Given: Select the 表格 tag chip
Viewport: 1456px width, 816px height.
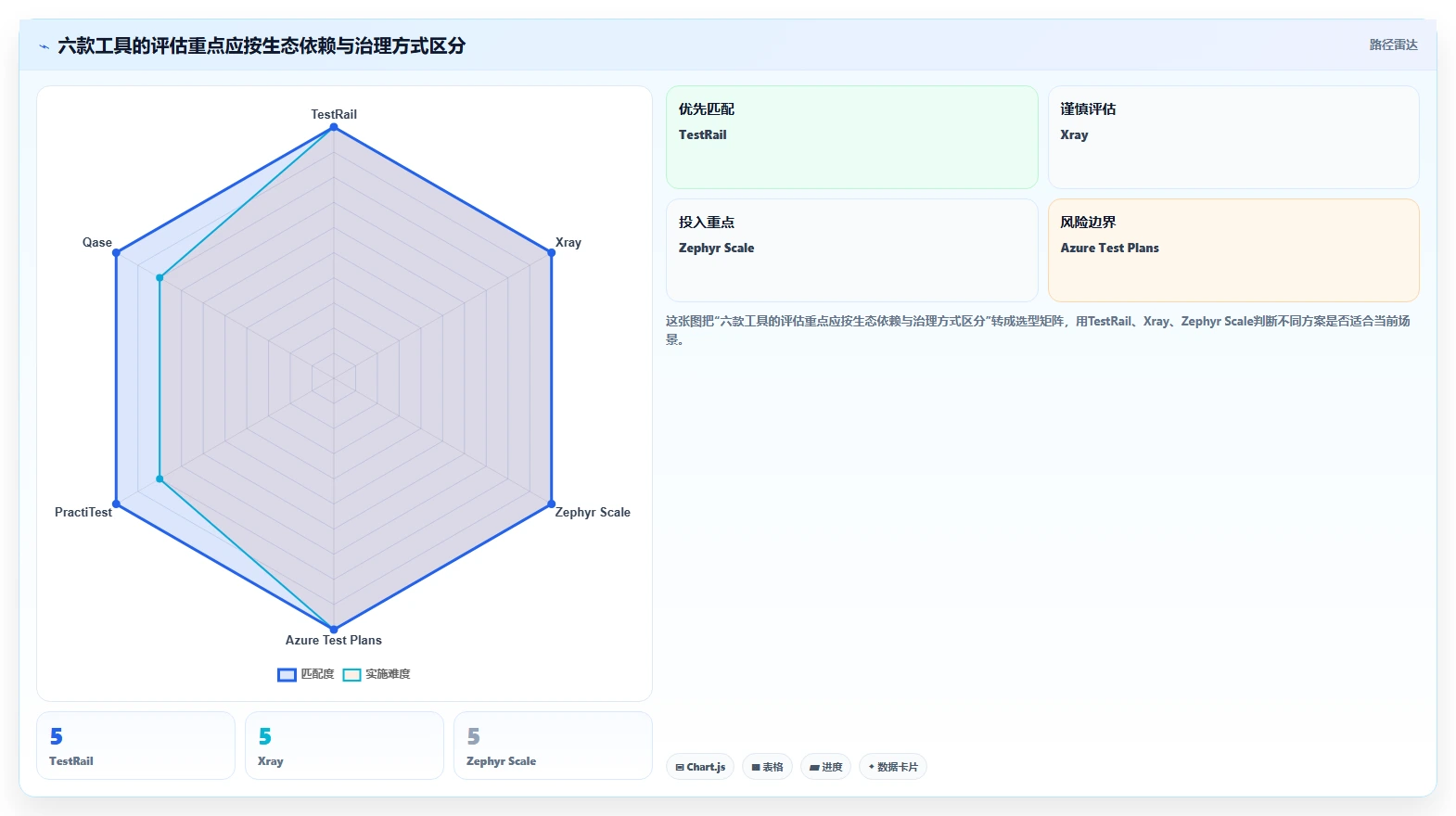Looking at the screenshot, I should (767, 767).
